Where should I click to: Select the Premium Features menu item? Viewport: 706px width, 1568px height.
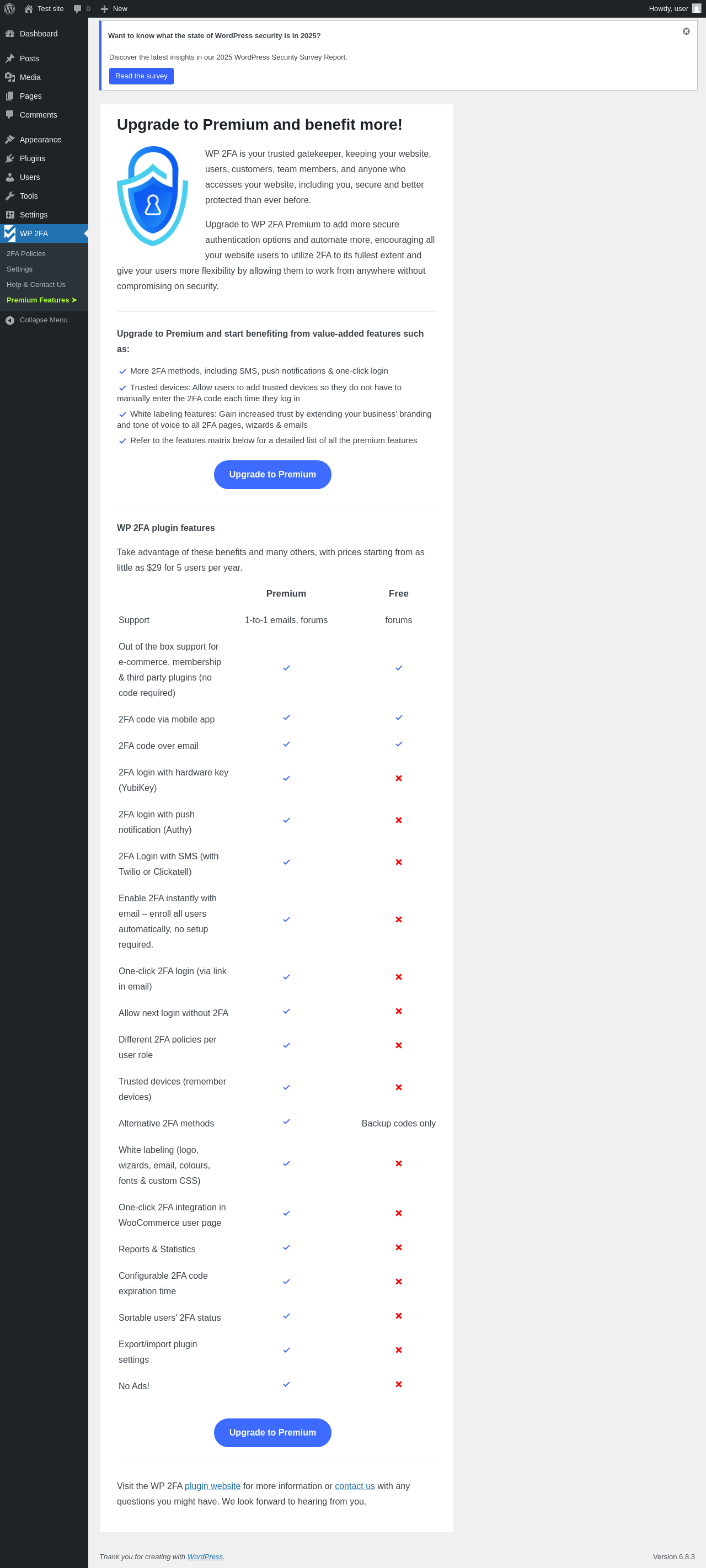click(x=41, y=300)
